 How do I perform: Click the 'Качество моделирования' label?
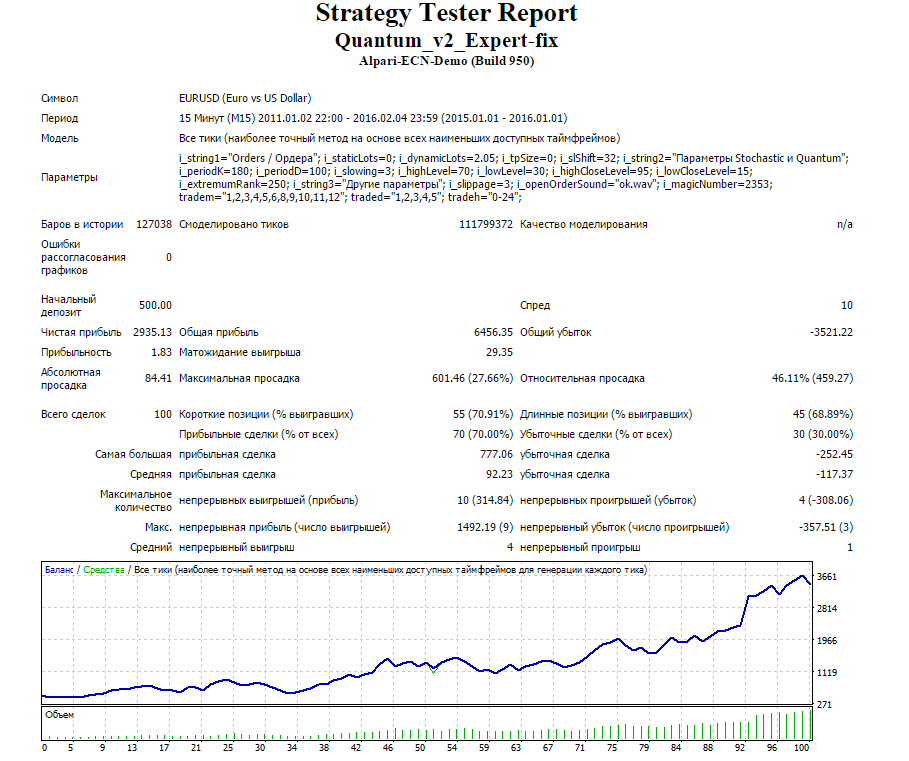584,224
